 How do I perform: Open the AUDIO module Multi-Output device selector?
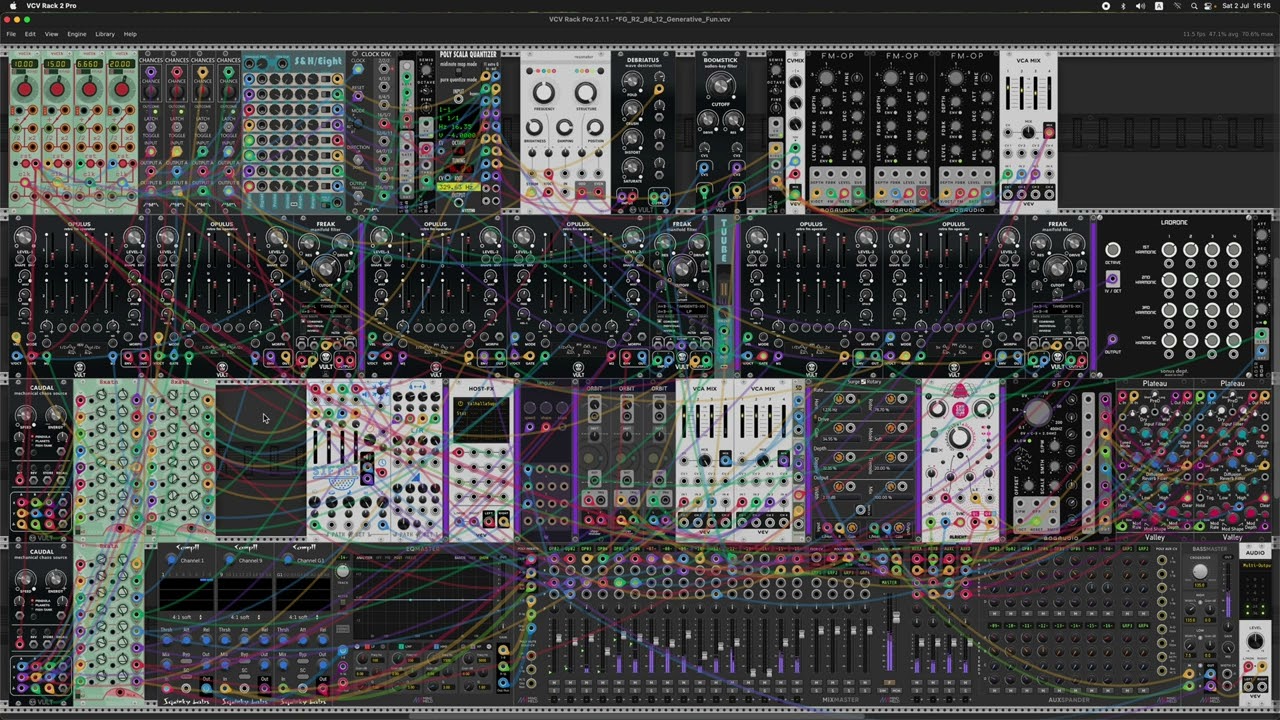(x=1255, y=565)
